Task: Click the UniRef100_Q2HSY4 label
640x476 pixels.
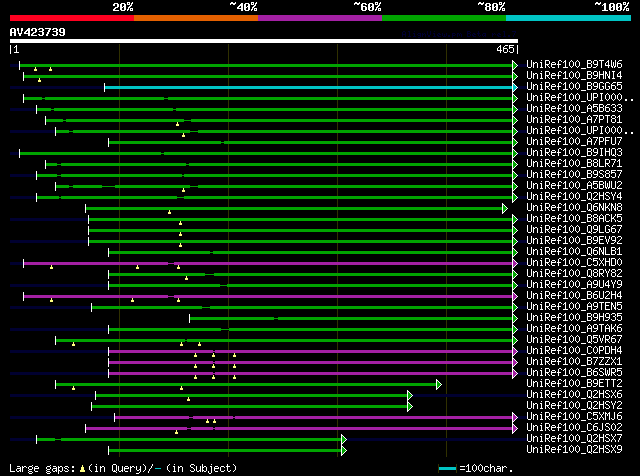Action: [574, 197]
